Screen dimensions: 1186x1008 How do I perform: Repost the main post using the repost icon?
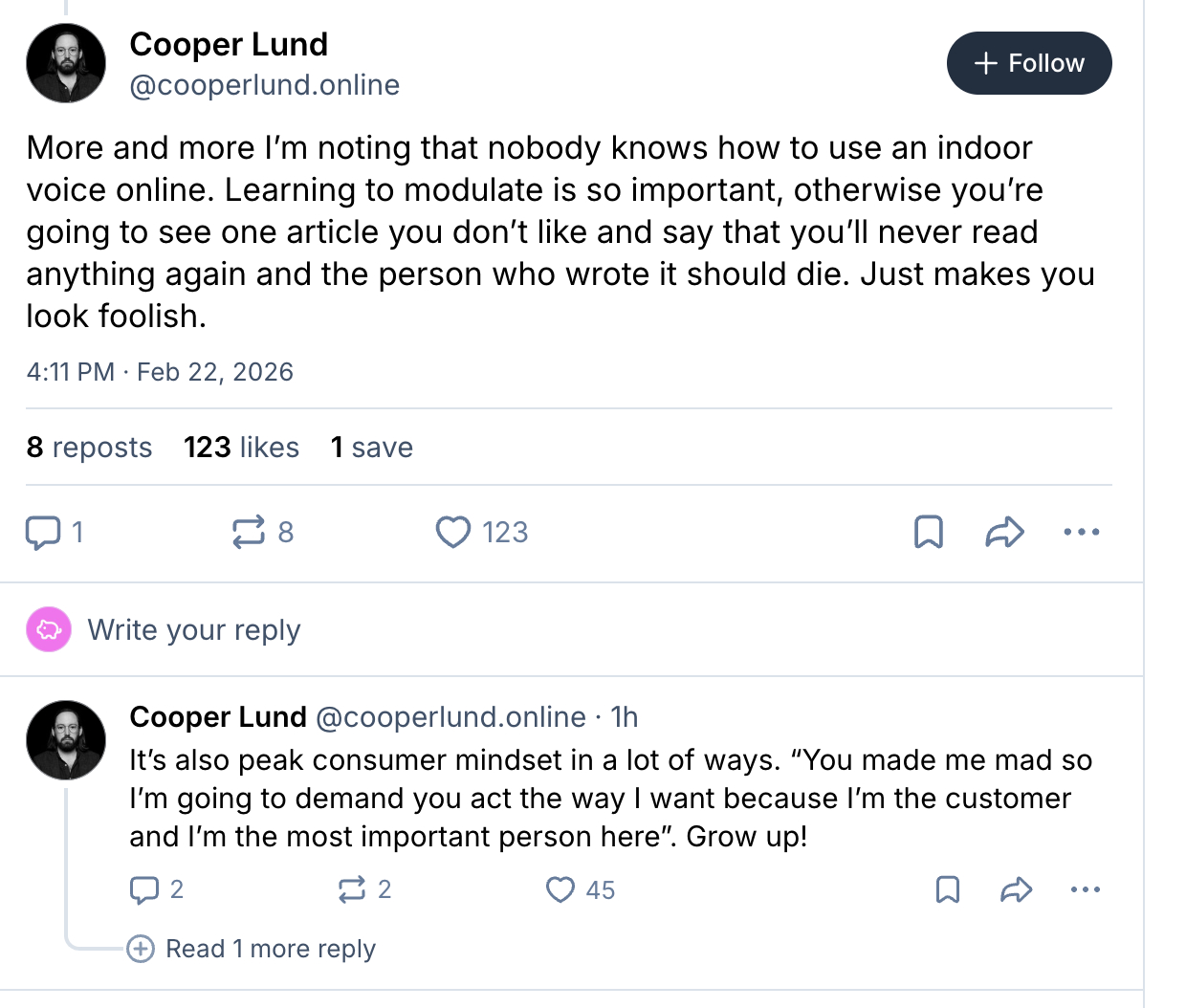249,532
